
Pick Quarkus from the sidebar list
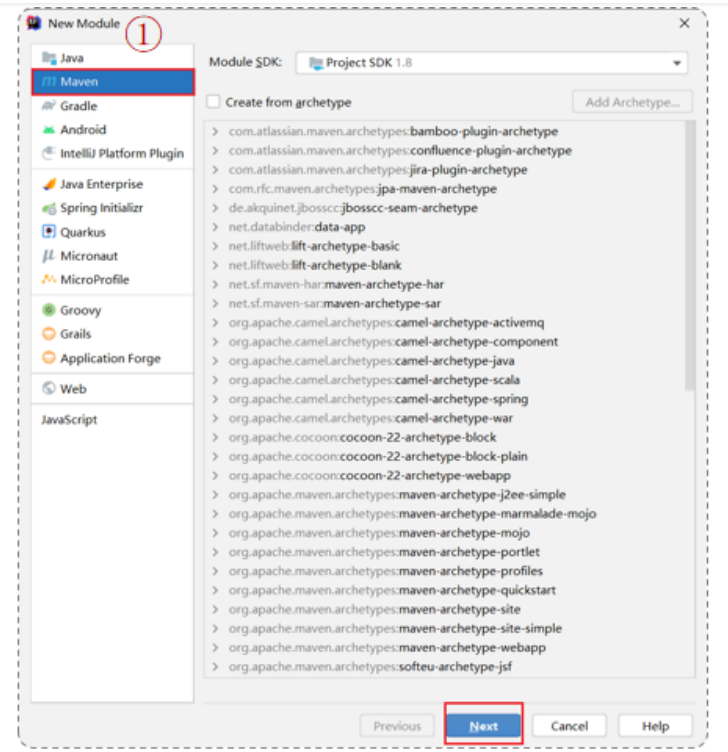113,232
